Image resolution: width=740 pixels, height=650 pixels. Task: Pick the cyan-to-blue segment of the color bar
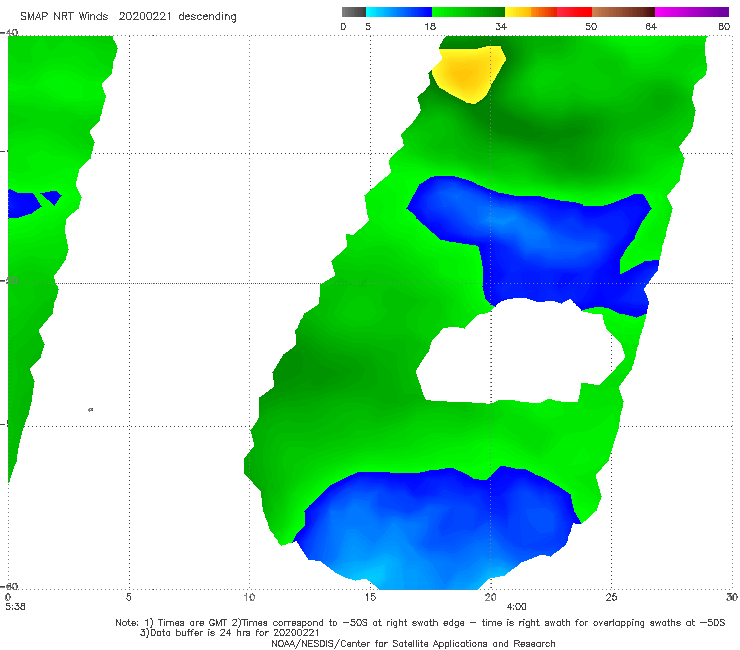point(399,12)
